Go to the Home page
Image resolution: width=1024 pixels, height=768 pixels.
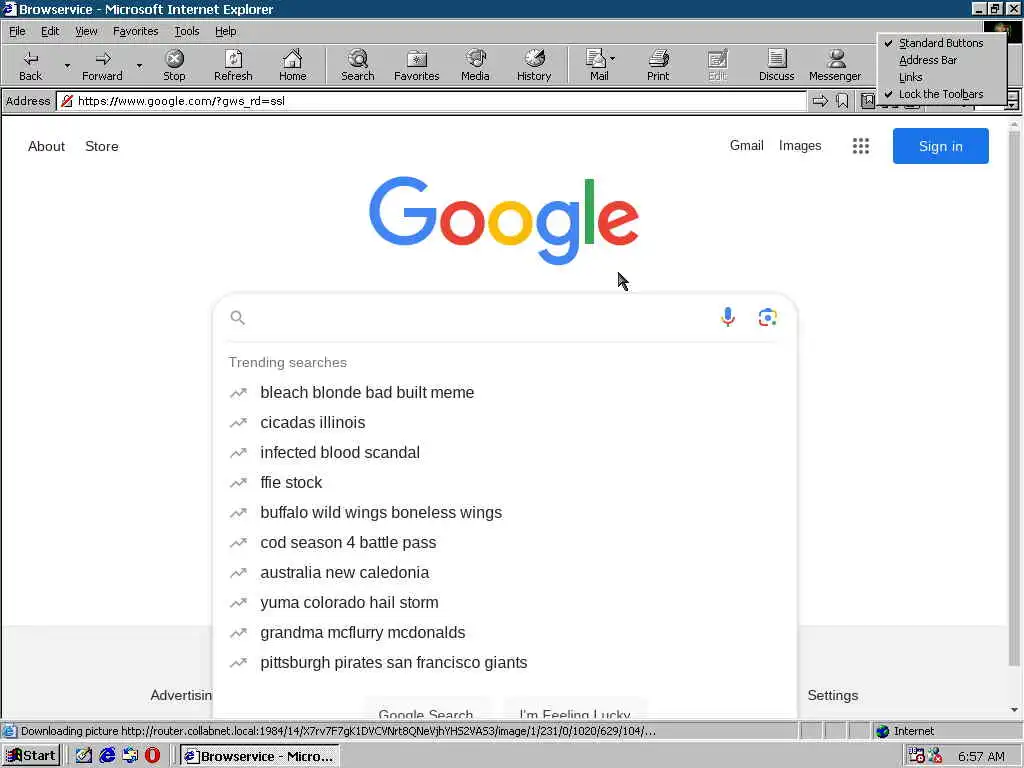point(293,65)
